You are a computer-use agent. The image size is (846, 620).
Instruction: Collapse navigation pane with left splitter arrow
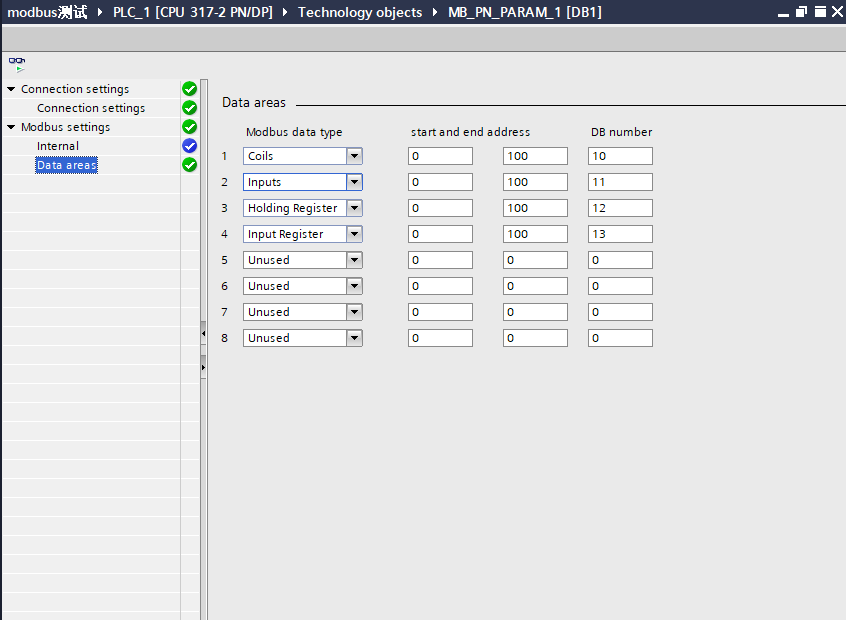pos(204,333)
